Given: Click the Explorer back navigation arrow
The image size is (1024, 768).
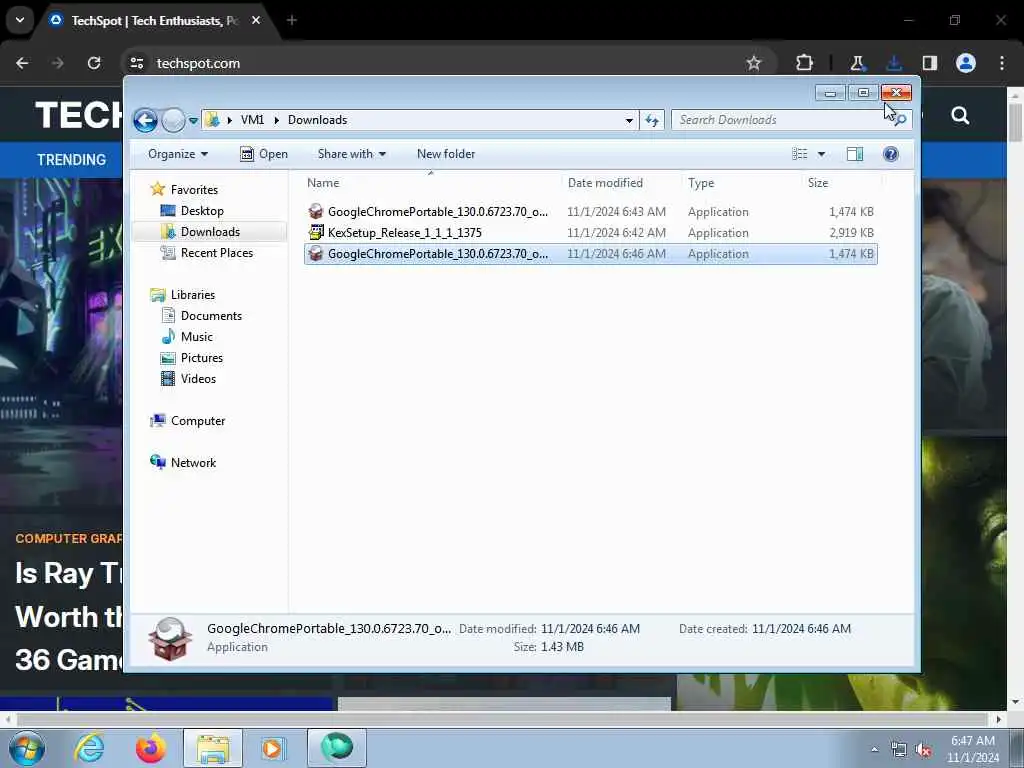Looking at the screenshot, I should coord(145,120).
